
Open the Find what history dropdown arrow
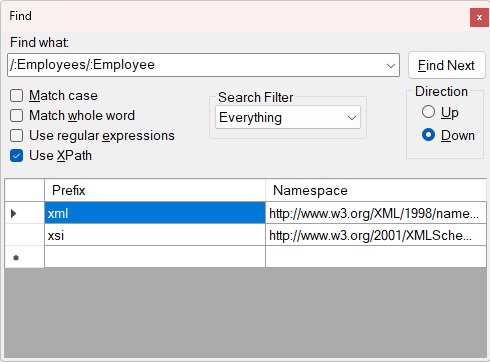pos(391,65)
